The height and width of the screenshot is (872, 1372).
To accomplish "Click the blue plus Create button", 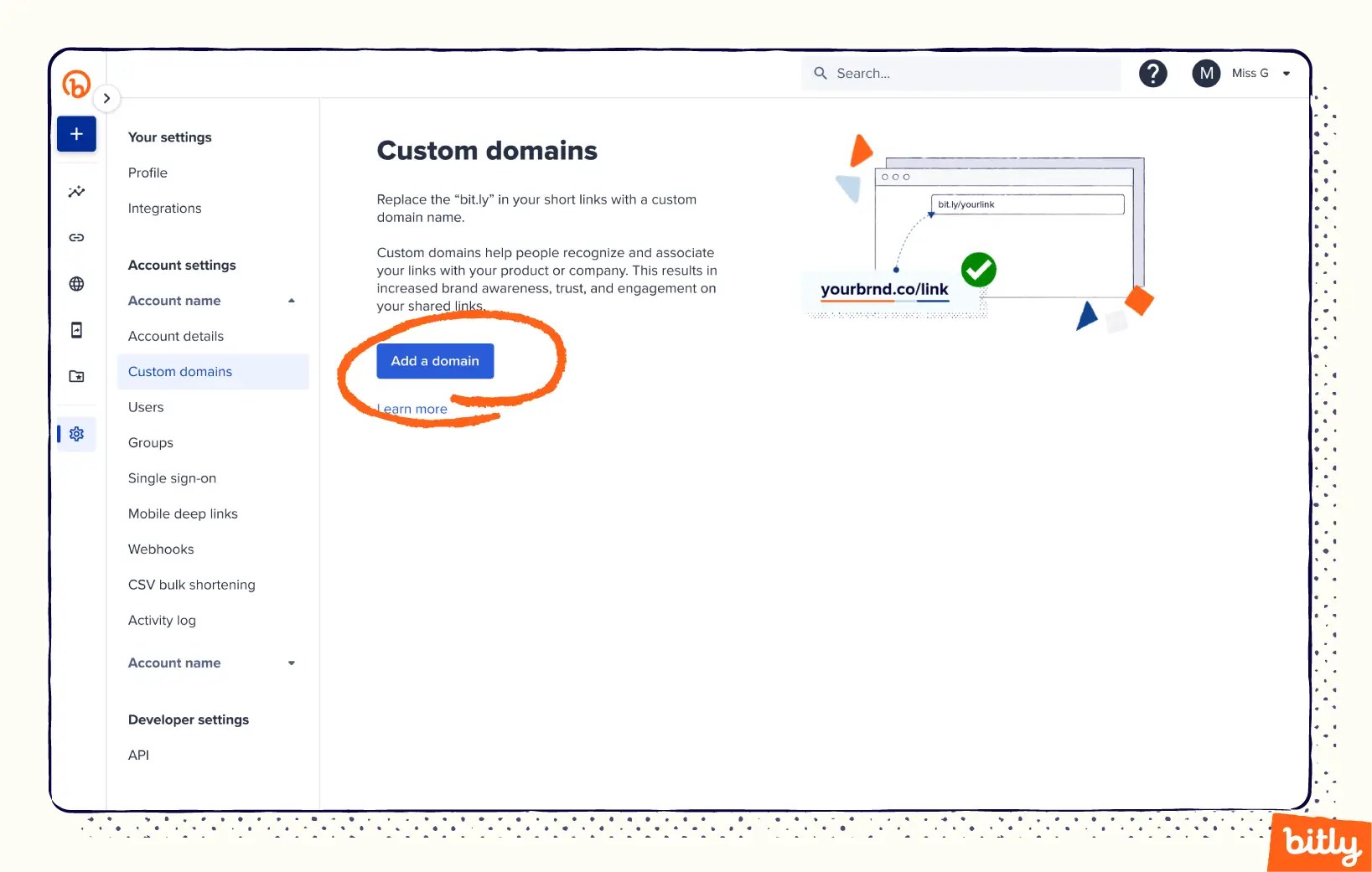I will click(76, 133).
